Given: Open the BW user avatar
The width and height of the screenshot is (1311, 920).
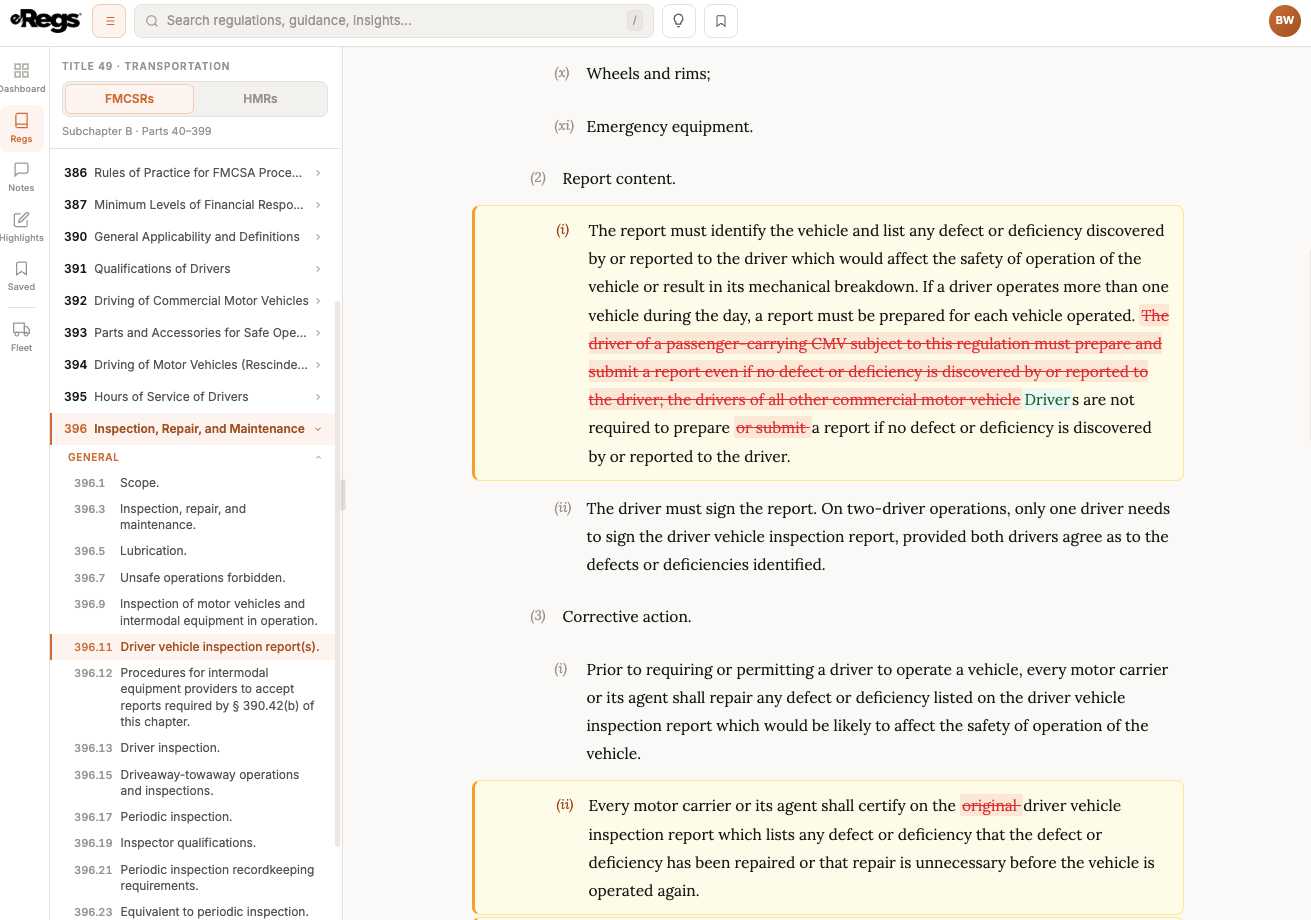Looking at the screenshot, I should point(1285,21).
